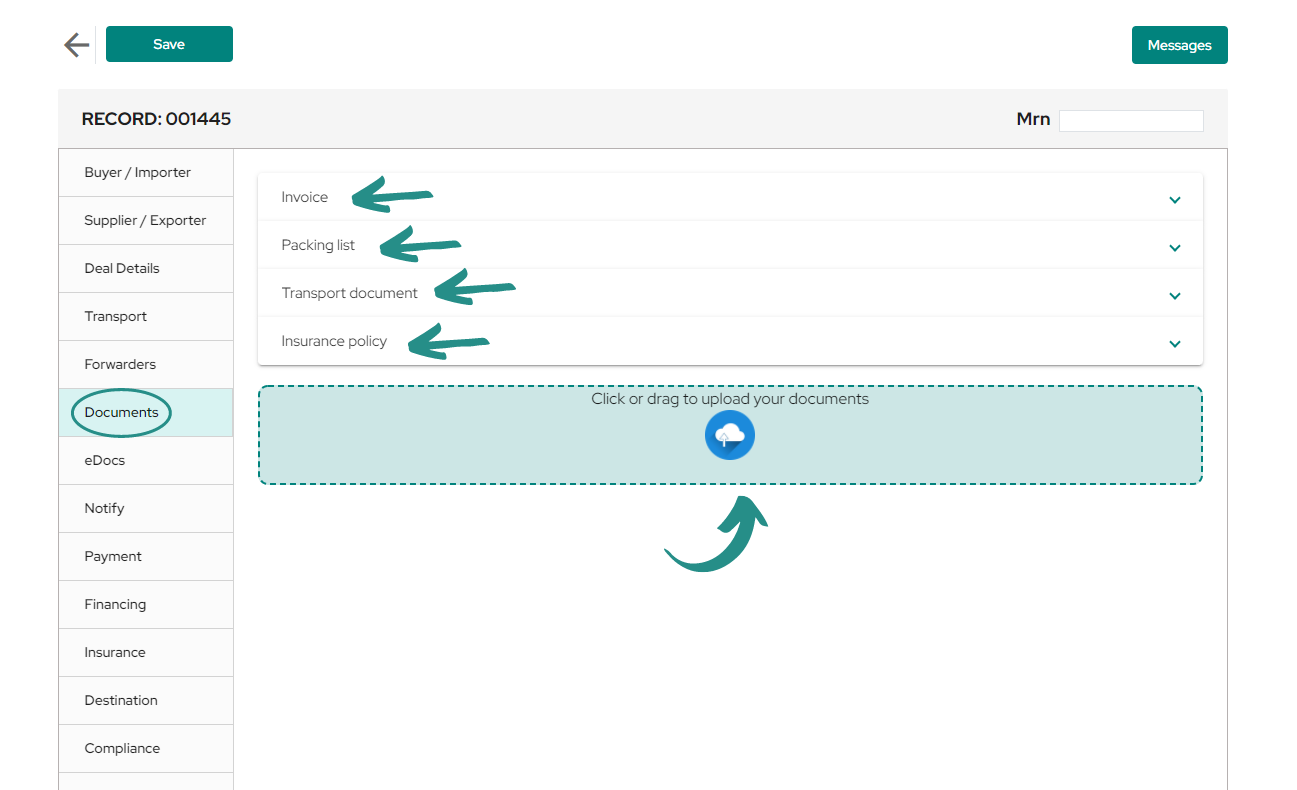Focus the Mrn input field
This screenshot has width=1297, height=790.
tap(1131, 121)
